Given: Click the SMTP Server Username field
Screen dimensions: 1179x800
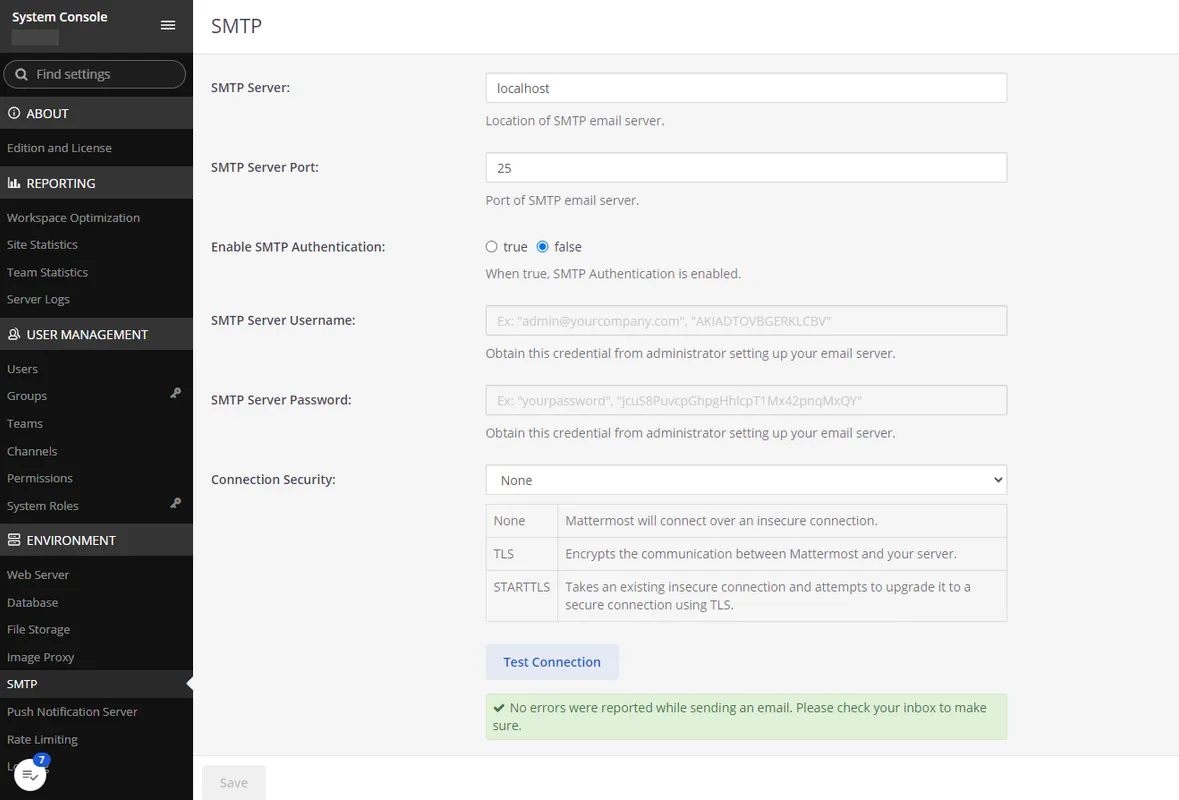Looking at the screenshot, I should [x=746, y=320].
